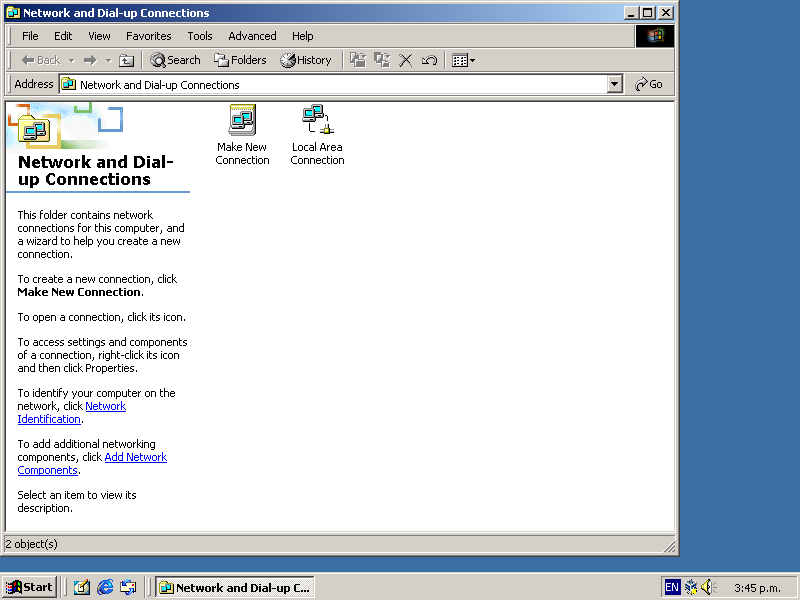Open the Search pane from the toolbar
The height and width of the screenshot is (600, 800).
coord(175,60)
